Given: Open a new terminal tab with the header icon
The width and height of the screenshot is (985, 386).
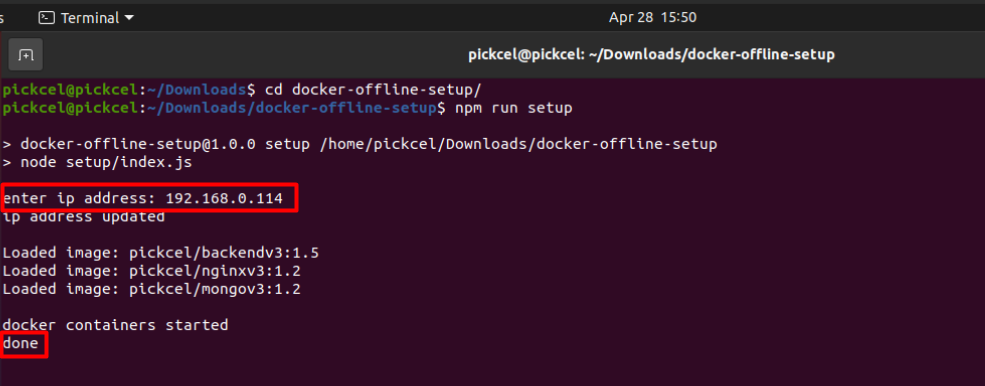Looking at the screenshot, I should [x=25, y=55].
